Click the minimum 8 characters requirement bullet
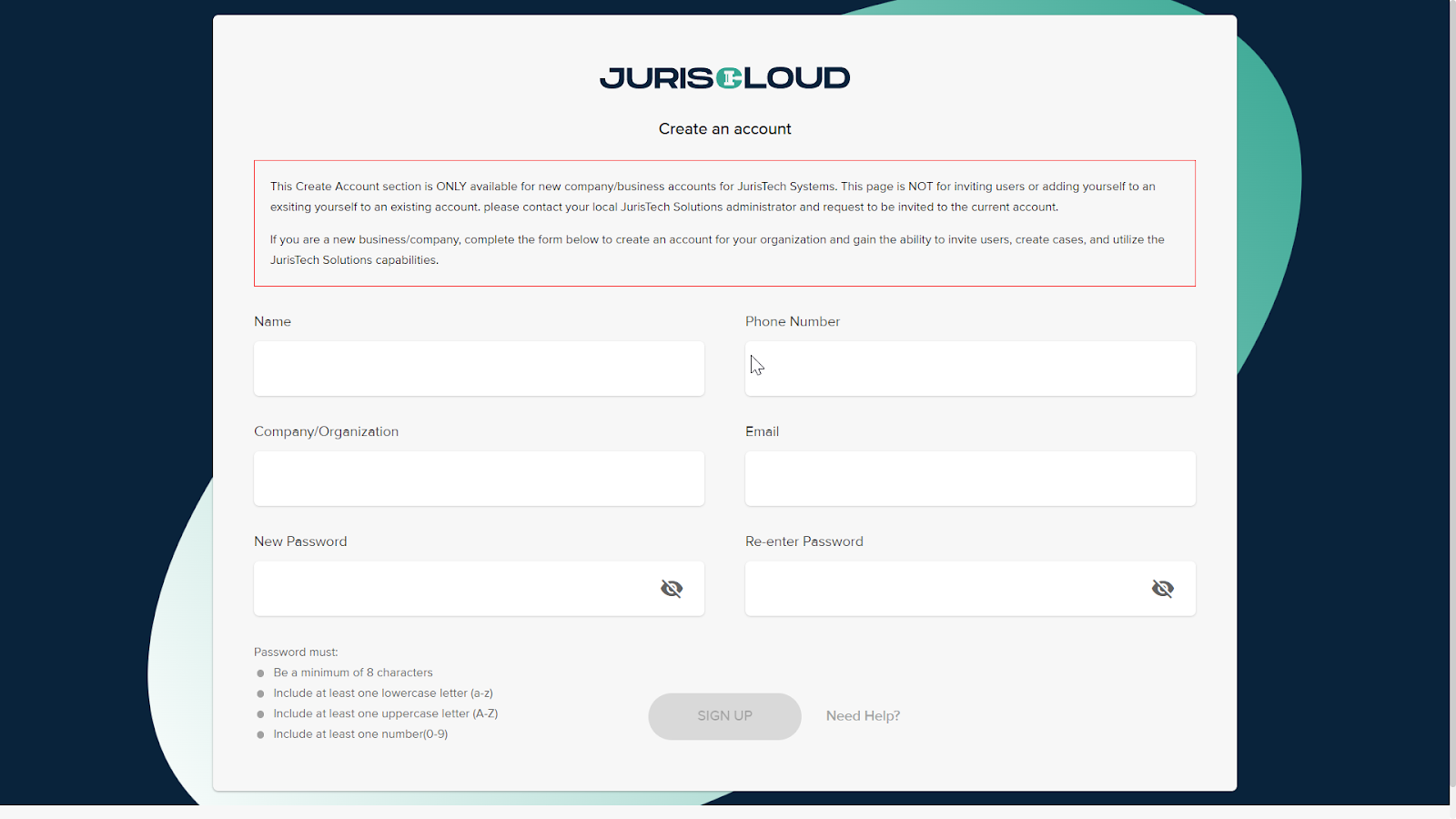This screenshot has width=1456, height=819. [354, 672]
